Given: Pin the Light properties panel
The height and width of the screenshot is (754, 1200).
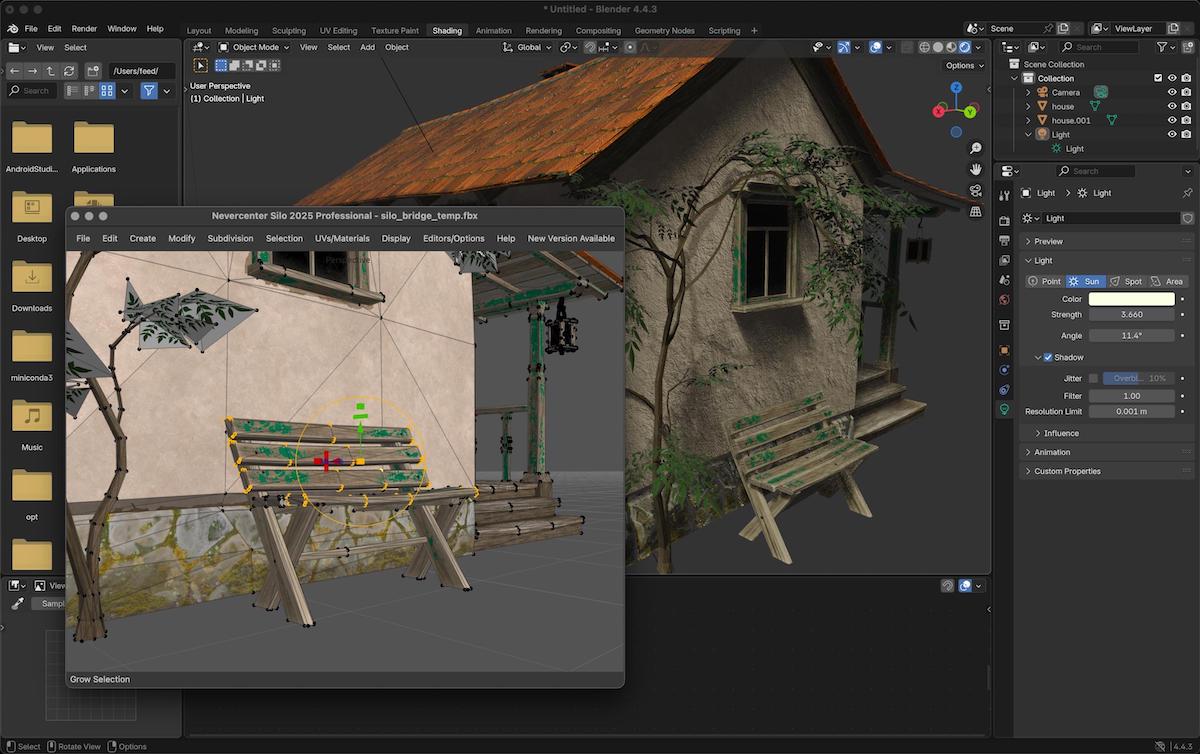Looking at the screenshot, I should [1187, 193].
